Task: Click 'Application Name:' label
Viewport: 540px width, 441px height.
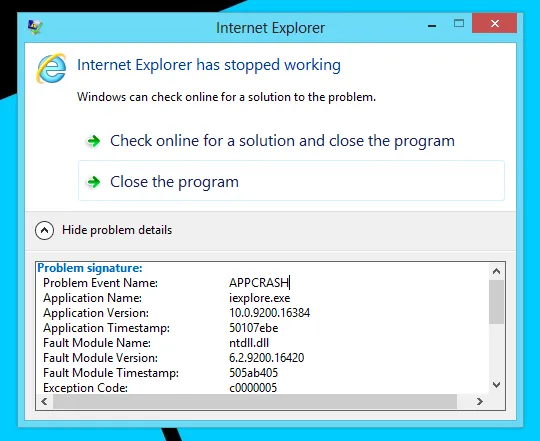Action: click(93, 298)
